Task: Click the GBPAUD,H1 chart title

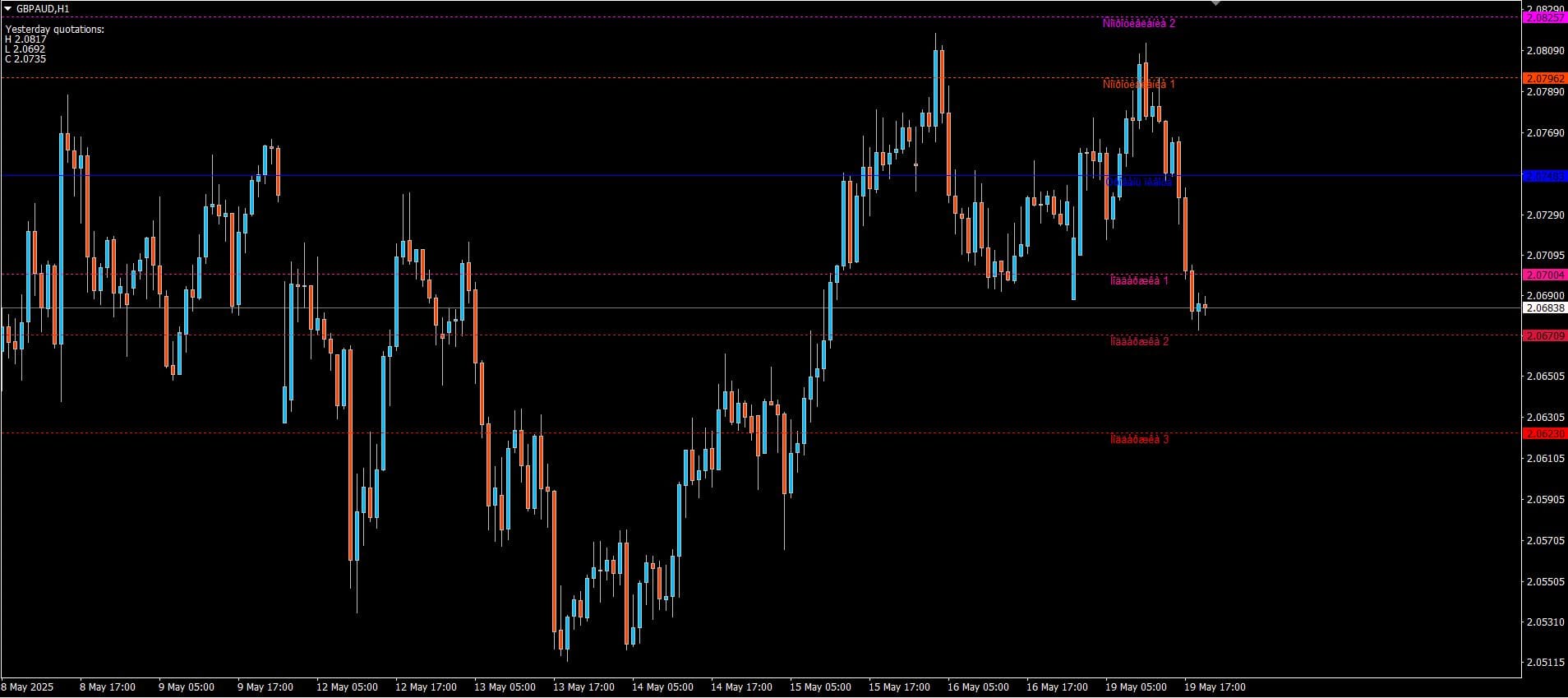Action: pyautogui.click(x=43, y=8)
